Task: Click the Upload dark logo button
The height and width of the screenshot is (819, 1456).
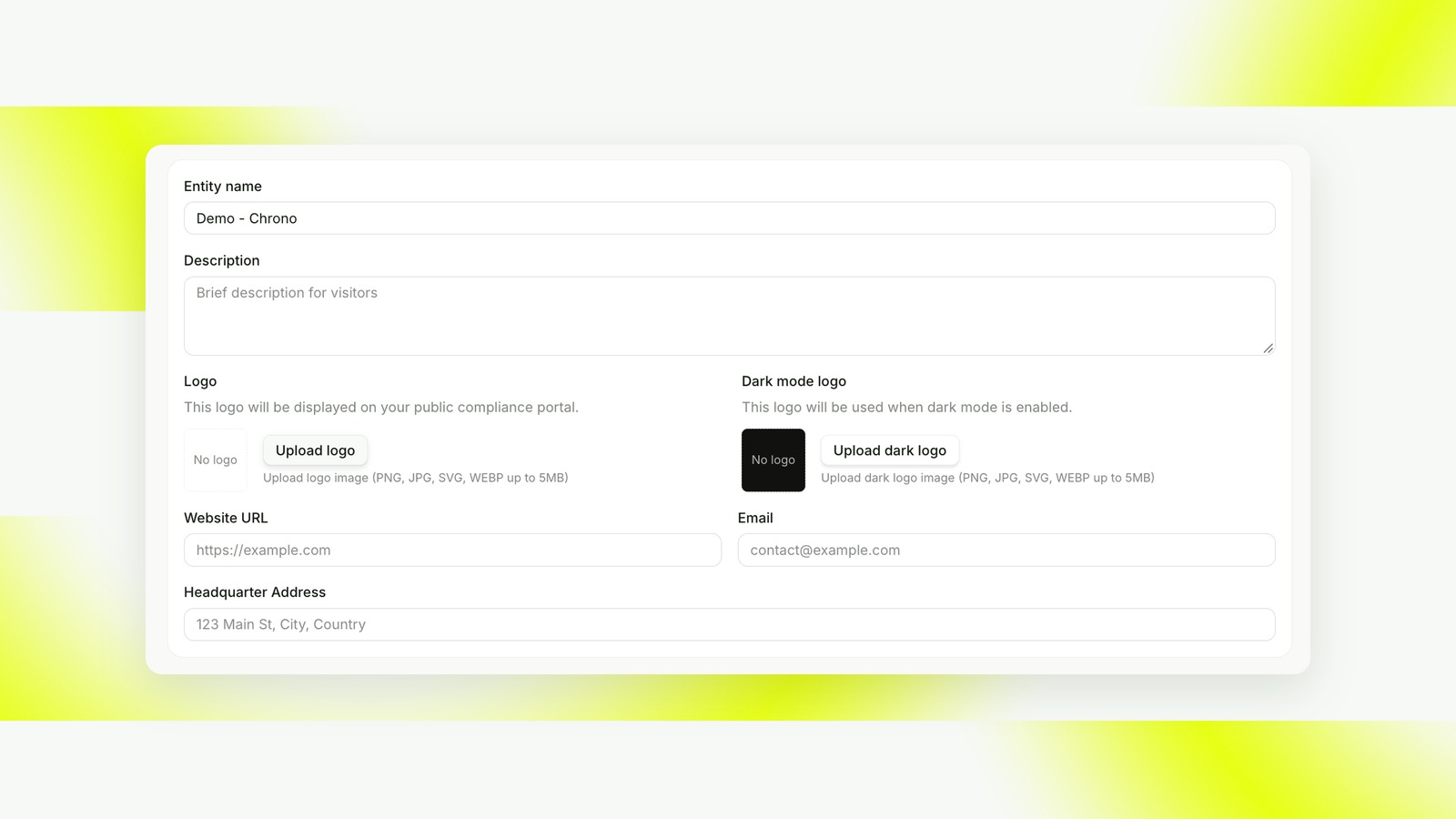Action: [x=889, y=450]
